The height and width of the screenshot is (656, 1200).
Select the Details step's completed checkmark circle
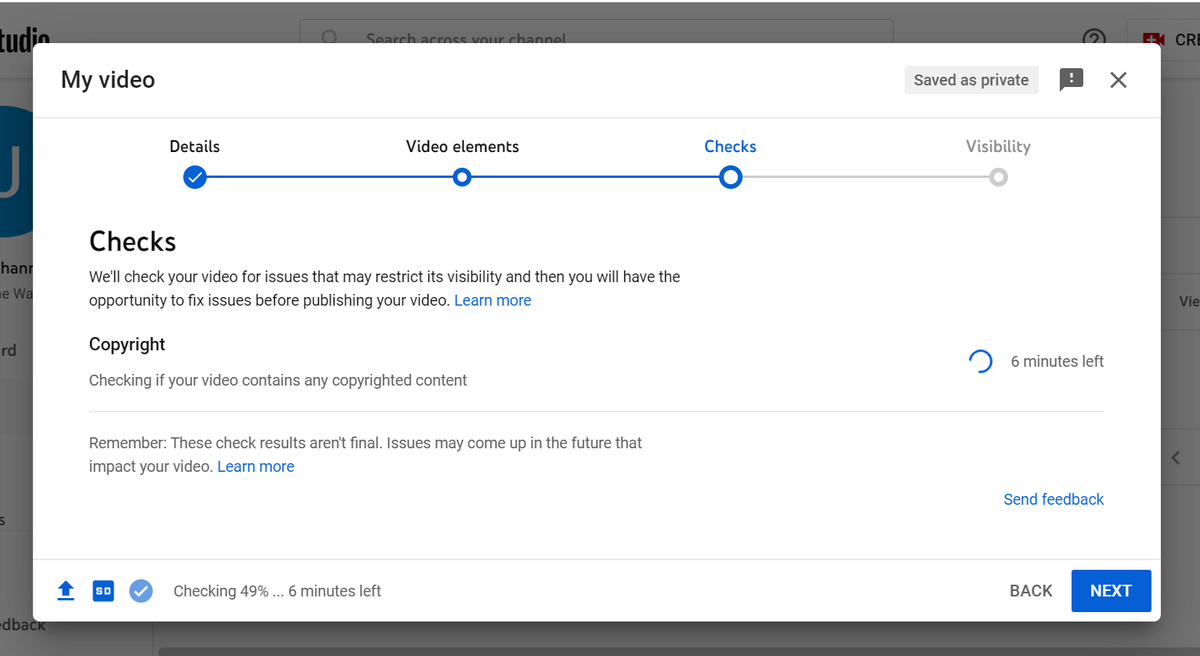click(194, 177)
